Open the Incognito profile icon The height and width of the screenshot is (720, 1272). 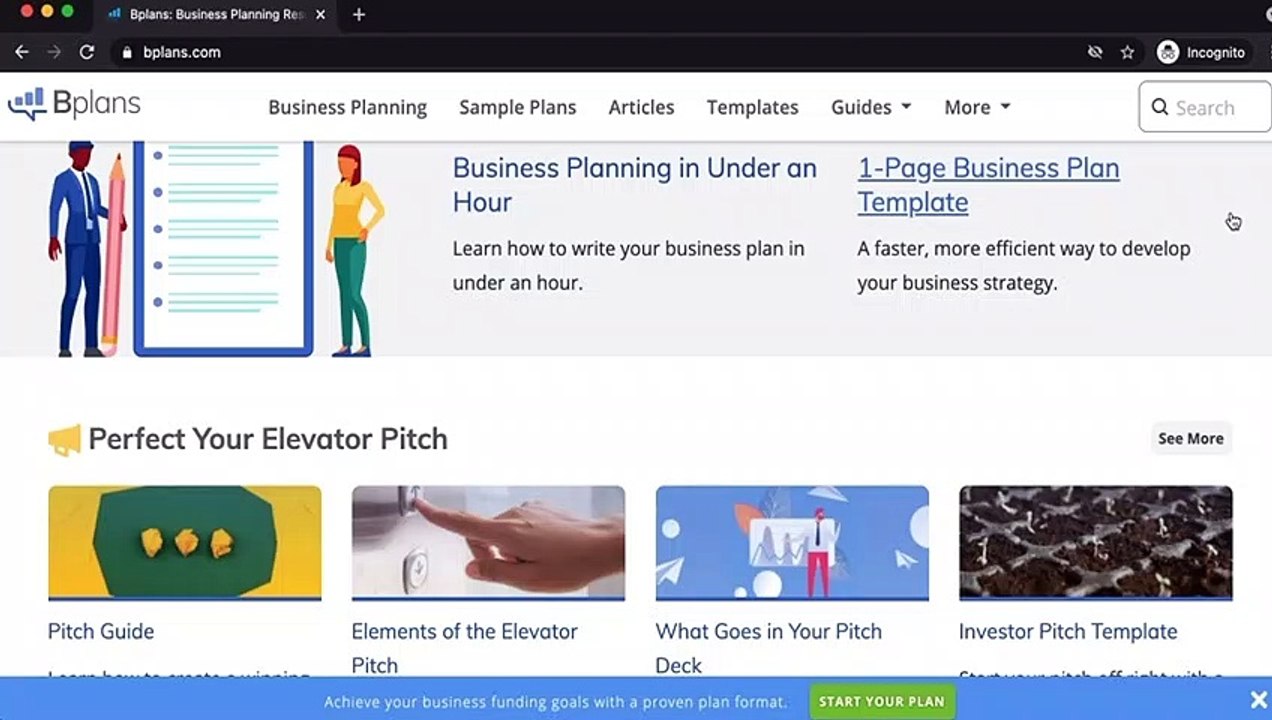[x=1167, y=52]
